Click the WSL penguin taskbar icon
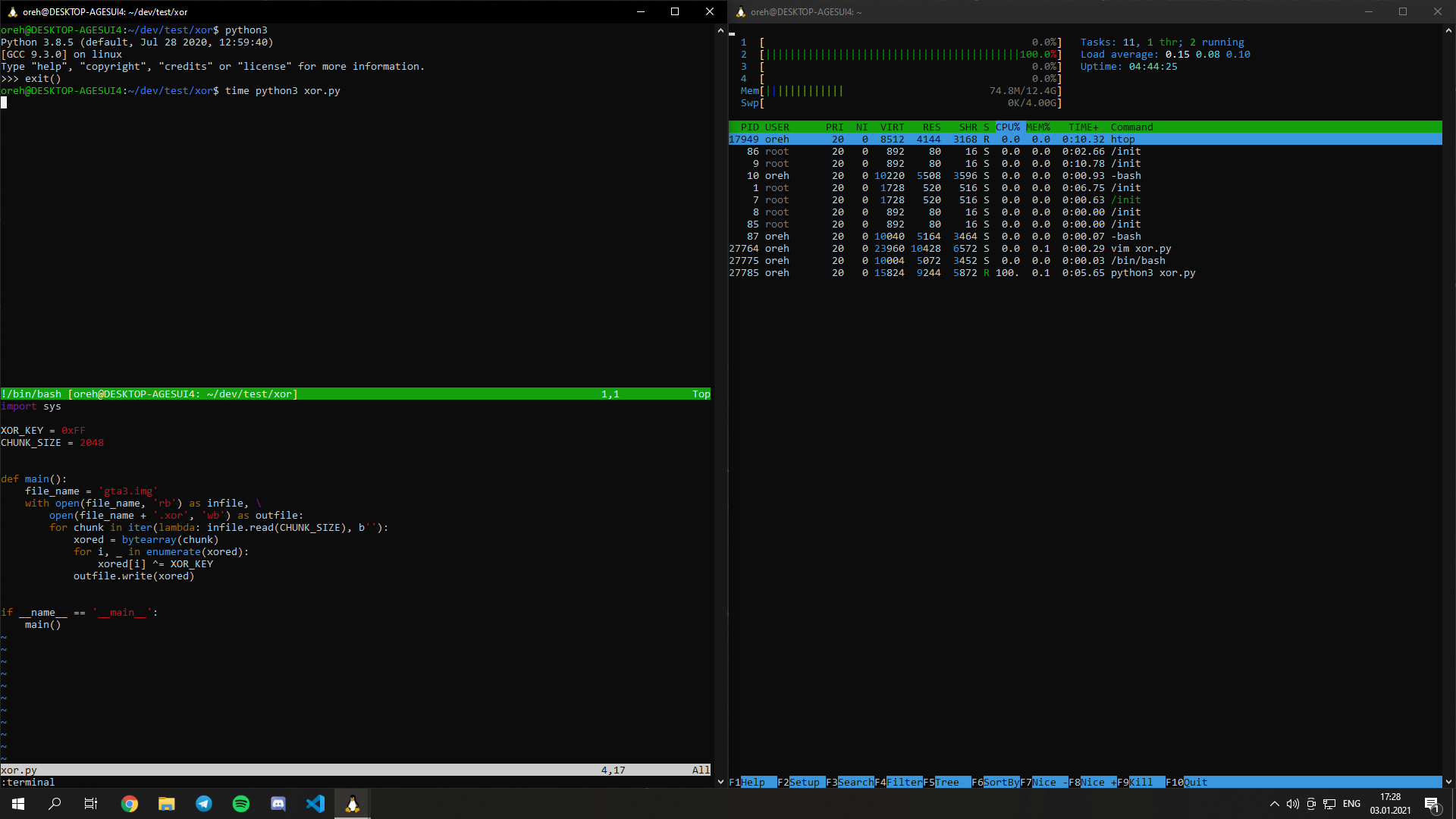This screenshot has height=819, width=1456. pyautogui.click(x=353, y=804)
